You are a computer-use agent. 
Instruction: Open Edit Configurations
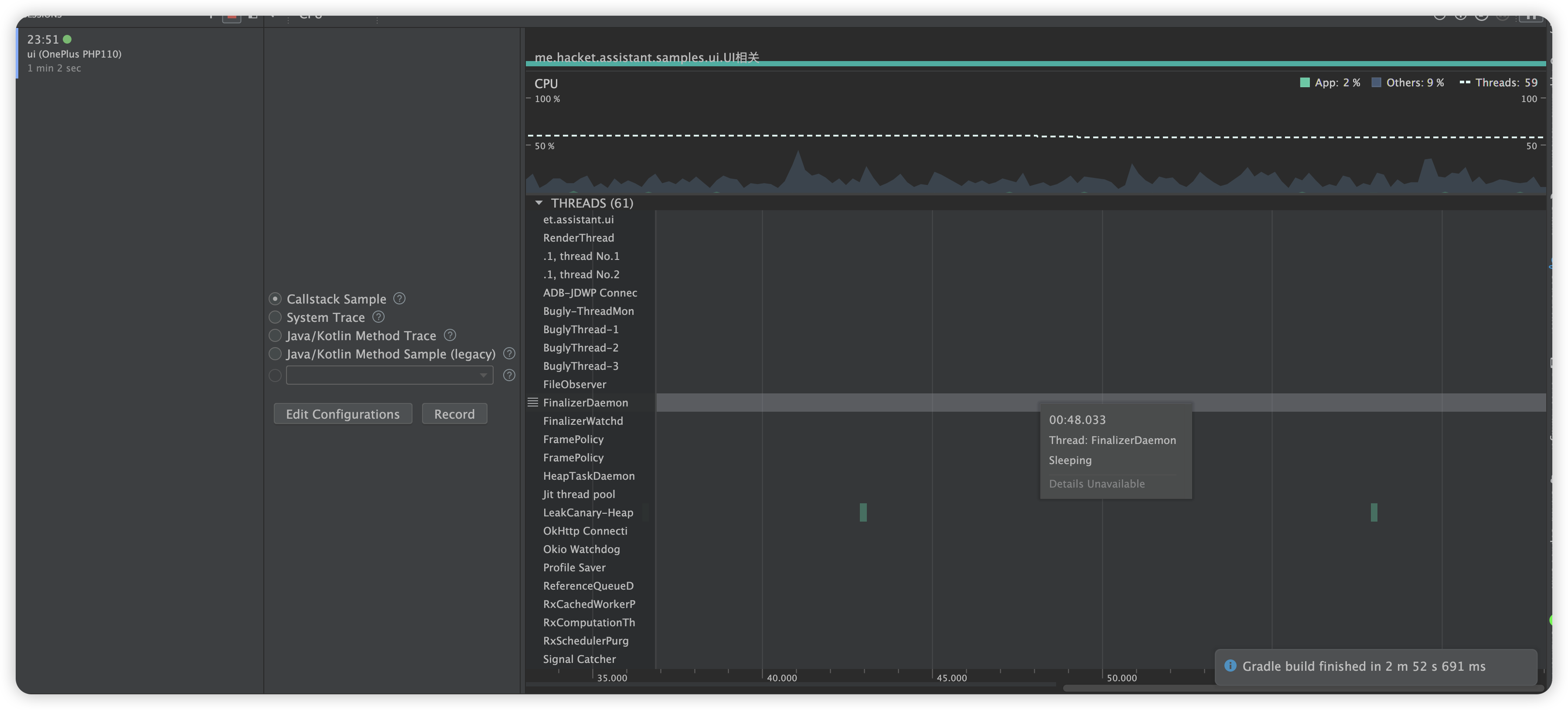pos(343,414)
